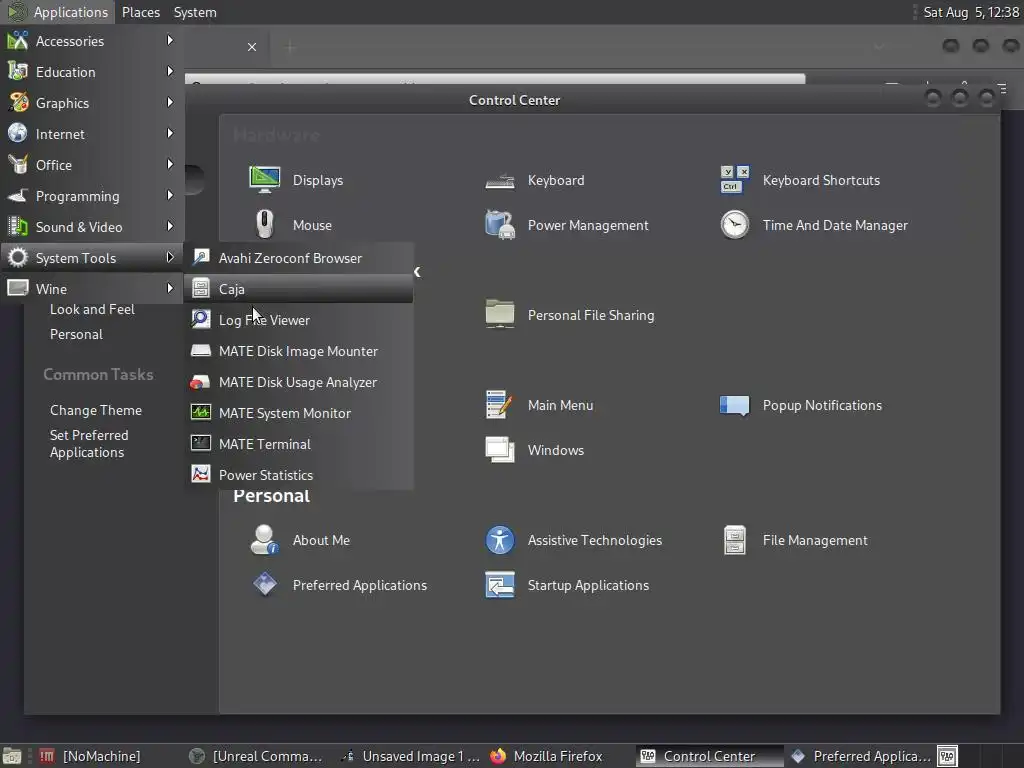Open Log File Viewer menu entry
Screen dimensions: 1024x768
[x=298, y=320]
